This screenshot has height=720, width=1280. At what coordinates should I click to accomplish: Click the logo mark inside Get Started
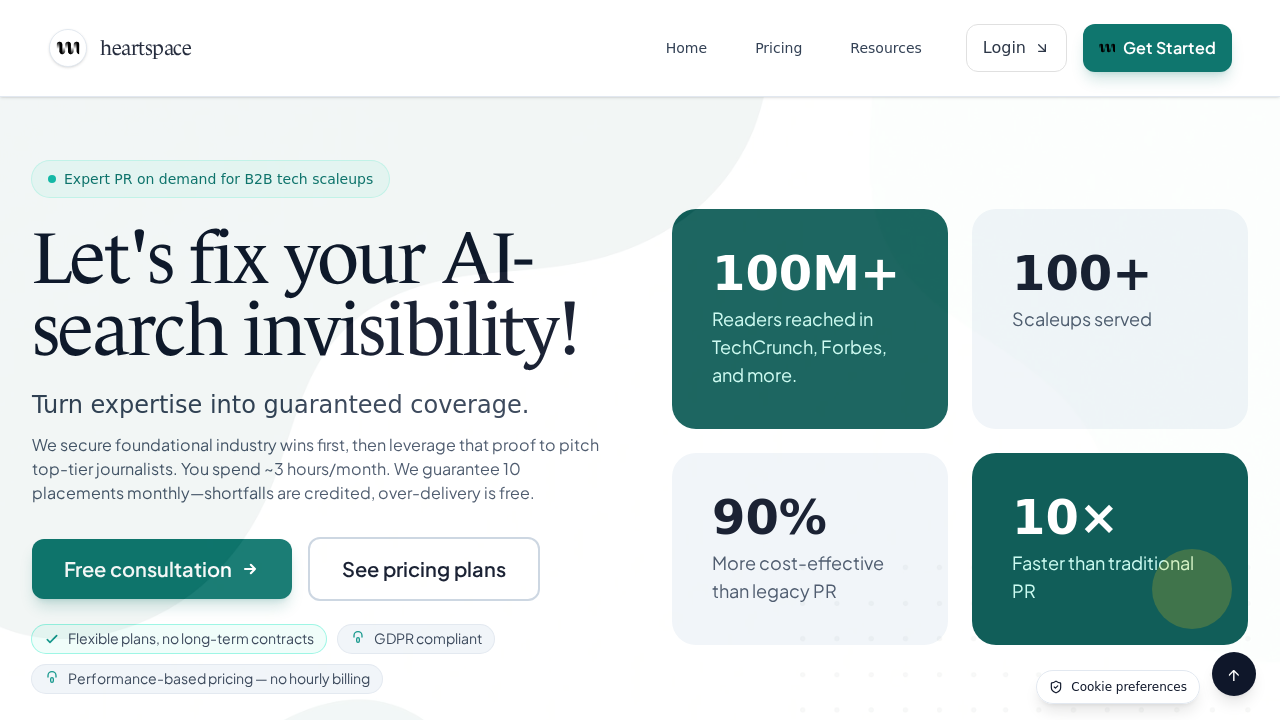coord(1107,48)
